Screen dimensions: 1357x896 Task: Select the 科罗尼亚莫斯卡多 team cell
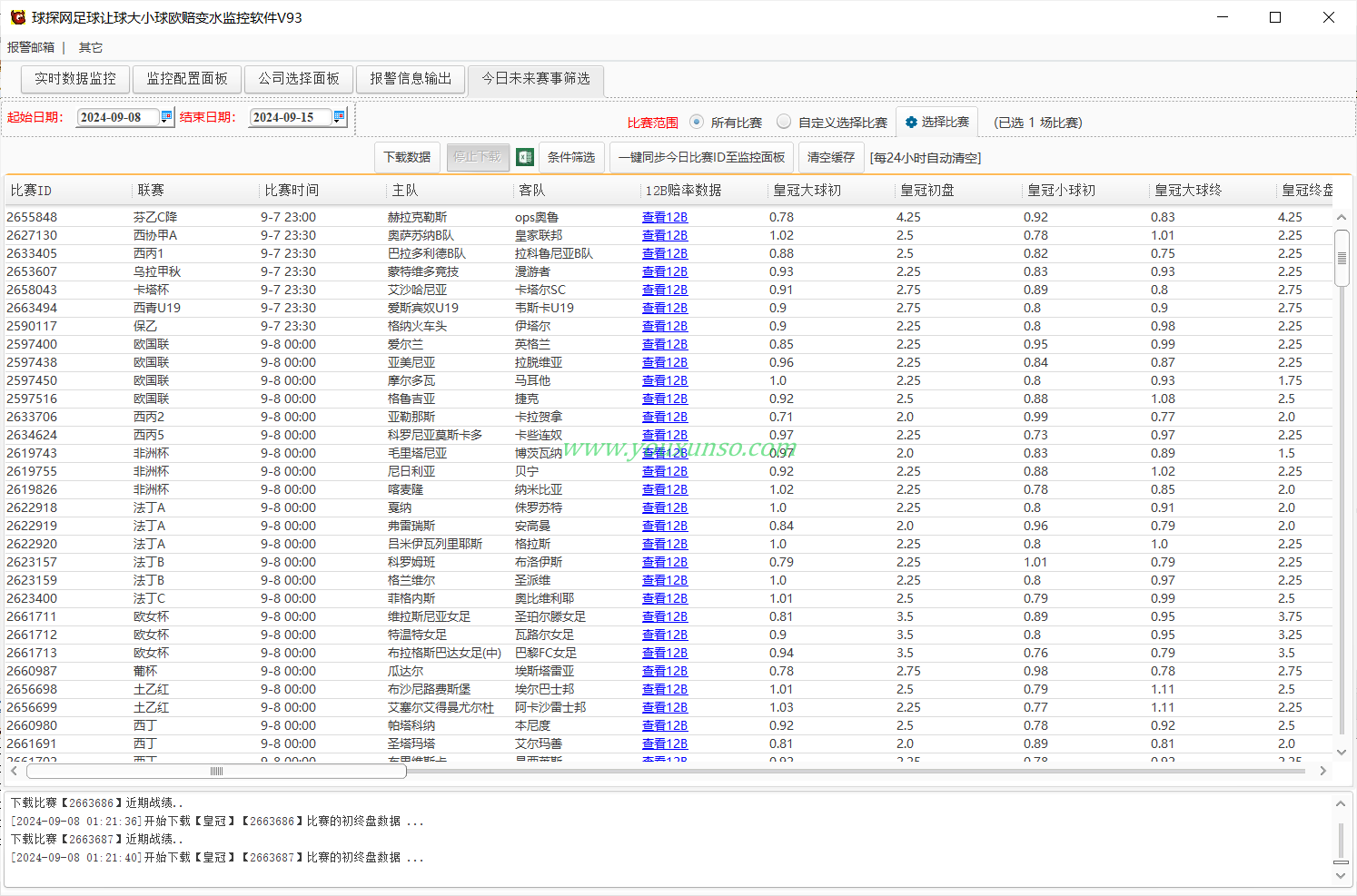[435, 435]
